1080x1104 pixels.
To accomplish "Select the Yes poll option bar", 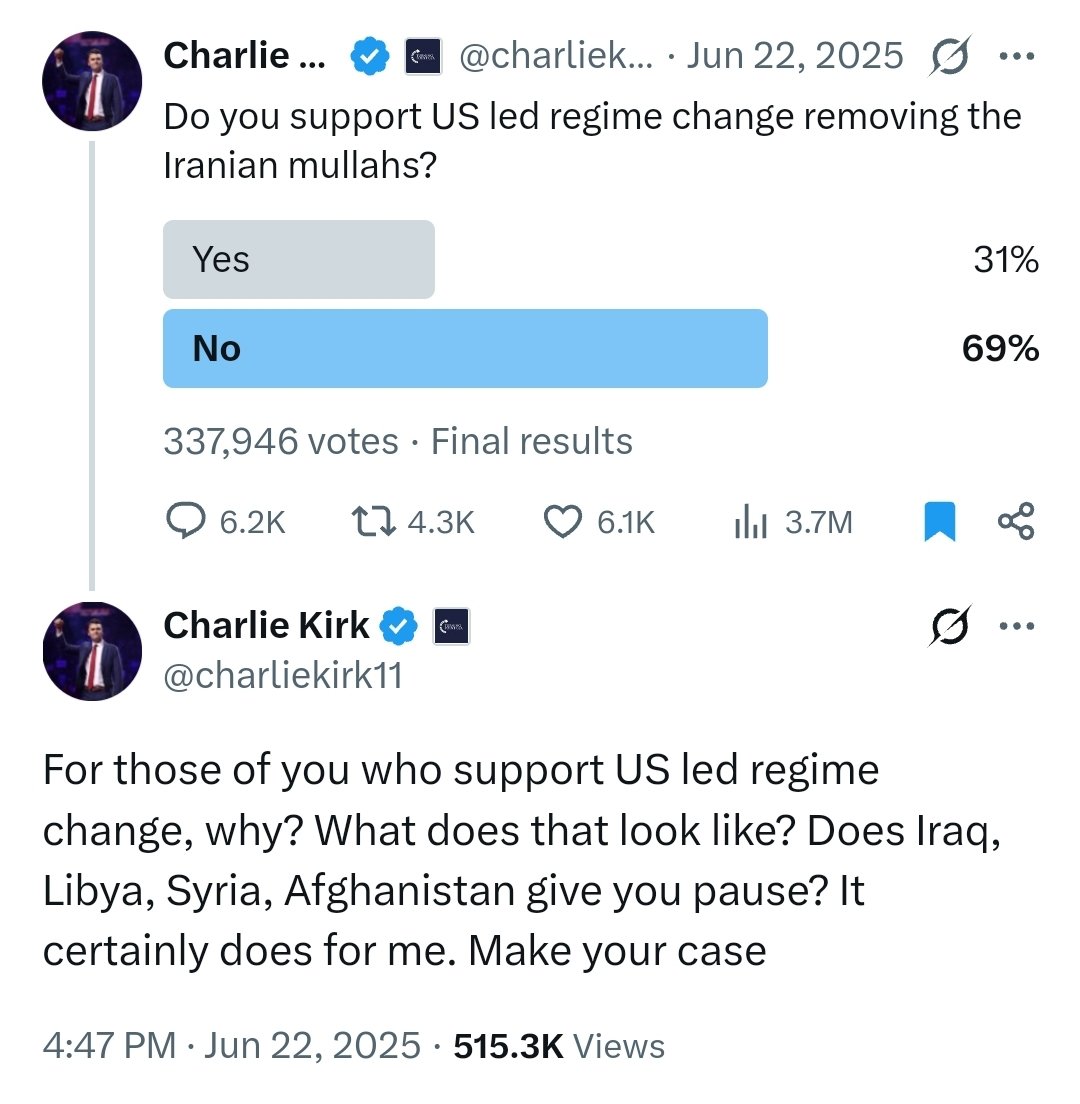I will pos(298,260).
